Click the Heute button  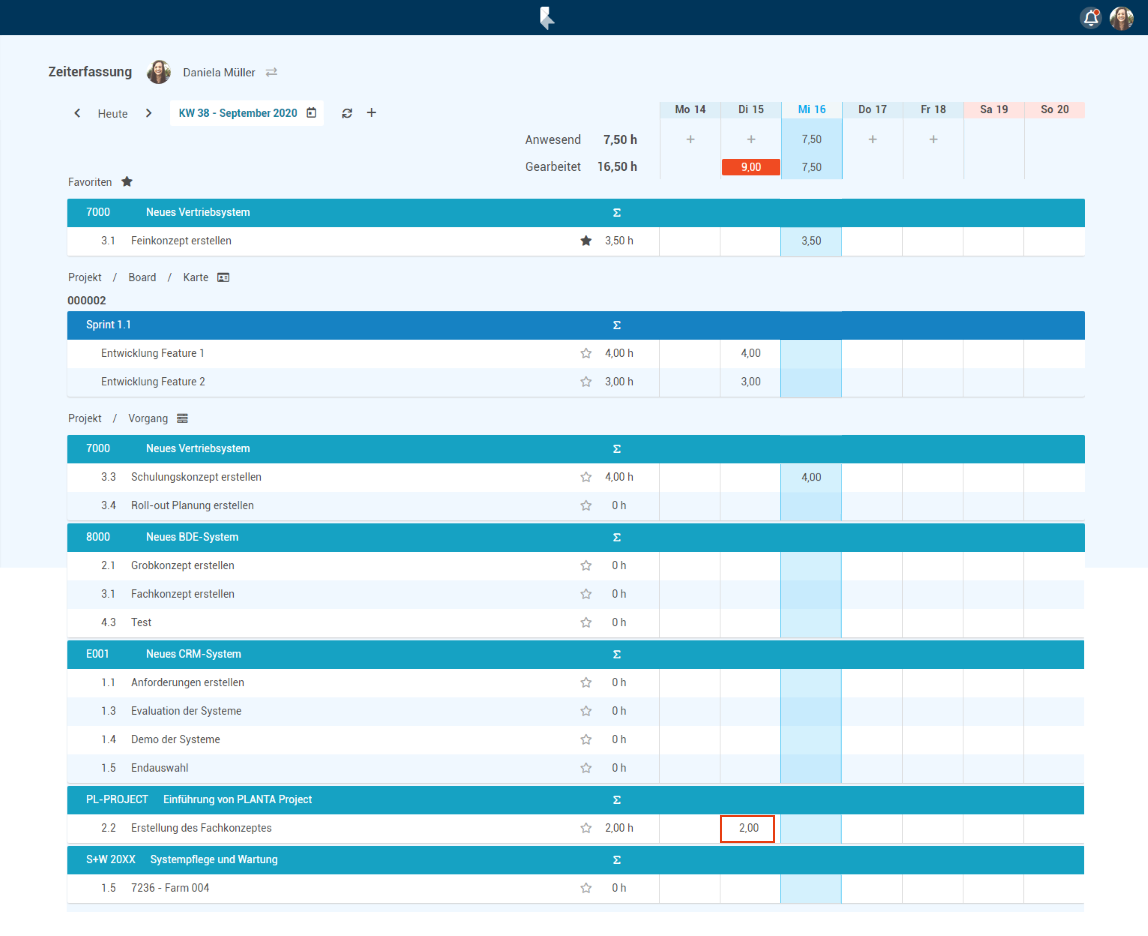(x=113, y=114)
